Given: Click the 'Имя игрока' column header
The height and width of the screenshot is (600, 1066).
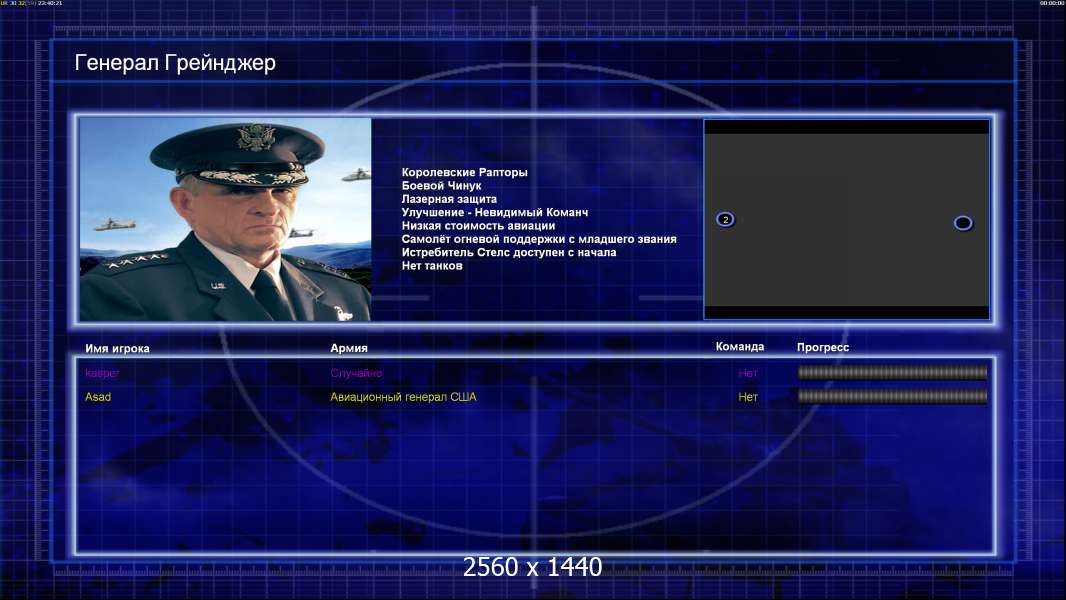Looking at the screenshot, I should (117, 349).
